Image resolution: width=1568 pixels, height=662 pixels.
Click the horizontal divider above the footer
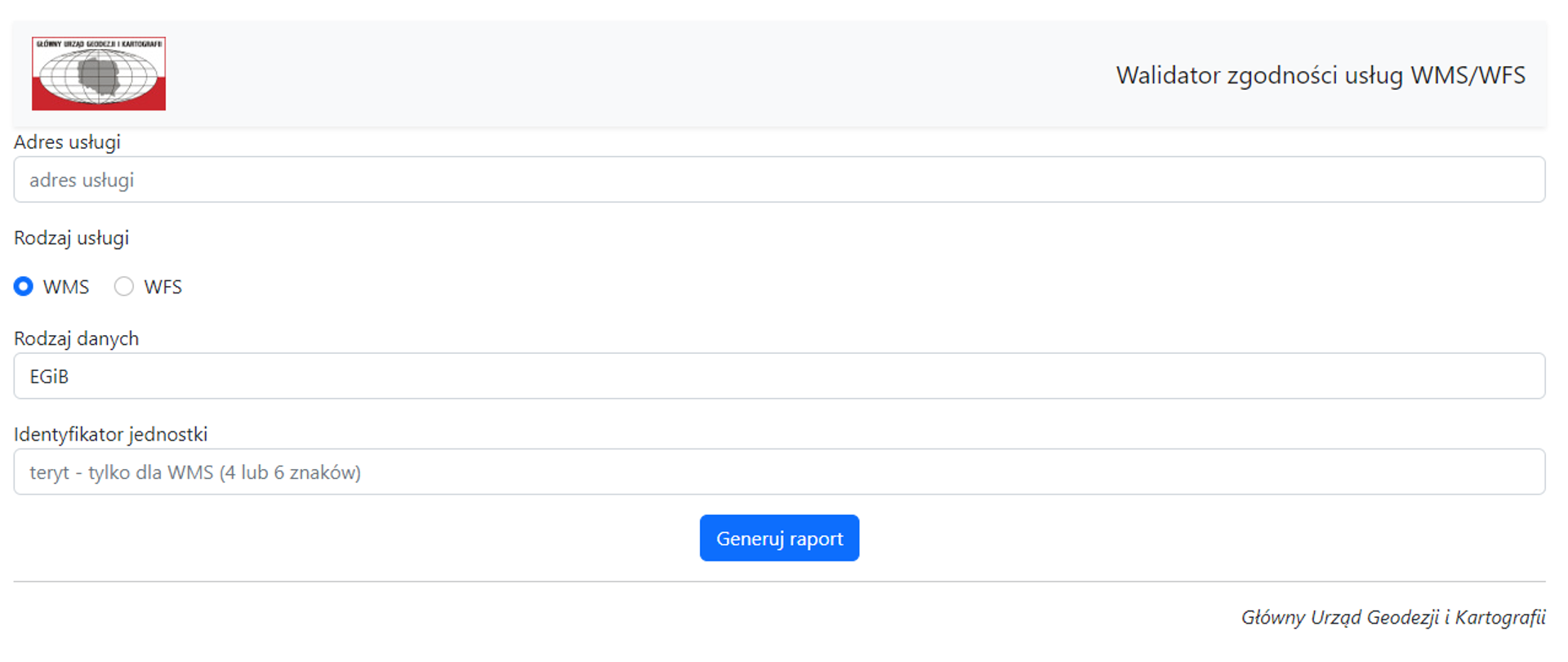pos(779,582)
